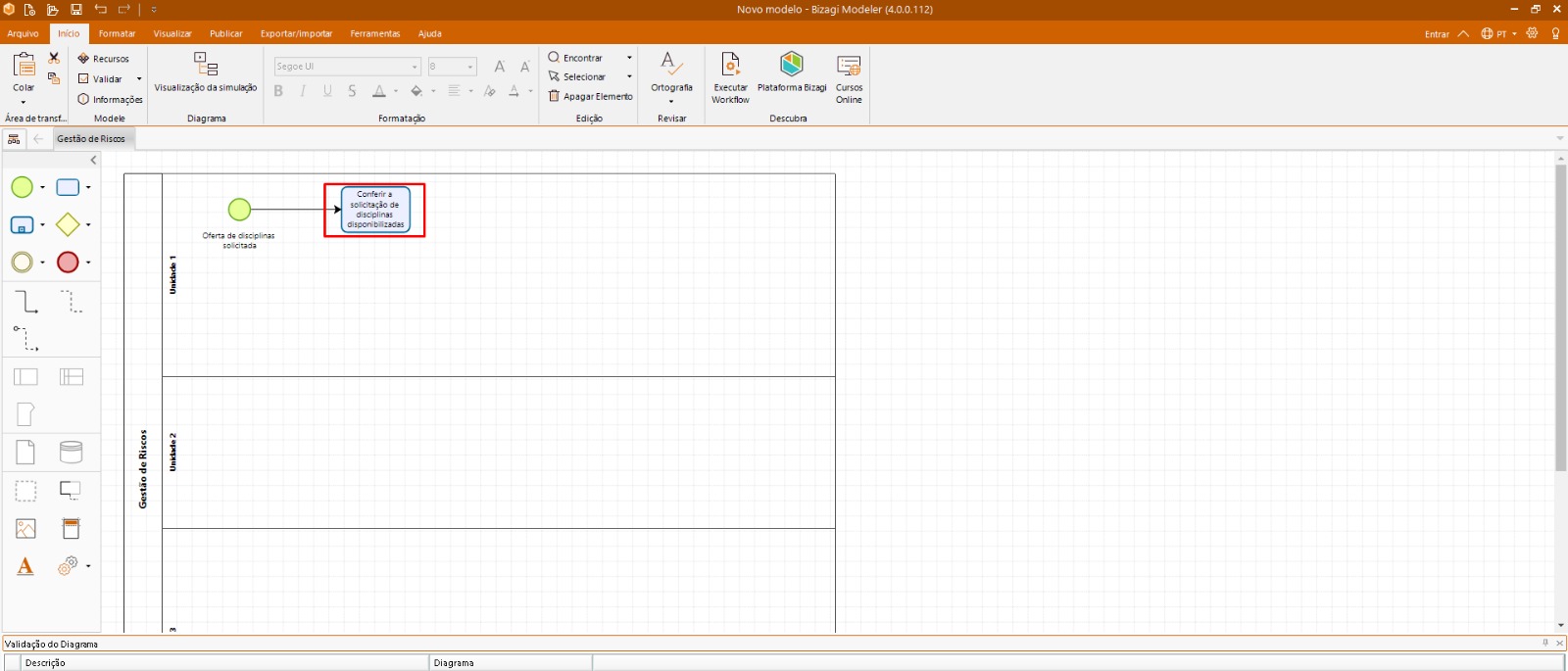Expand the font size dropdown

470,67
